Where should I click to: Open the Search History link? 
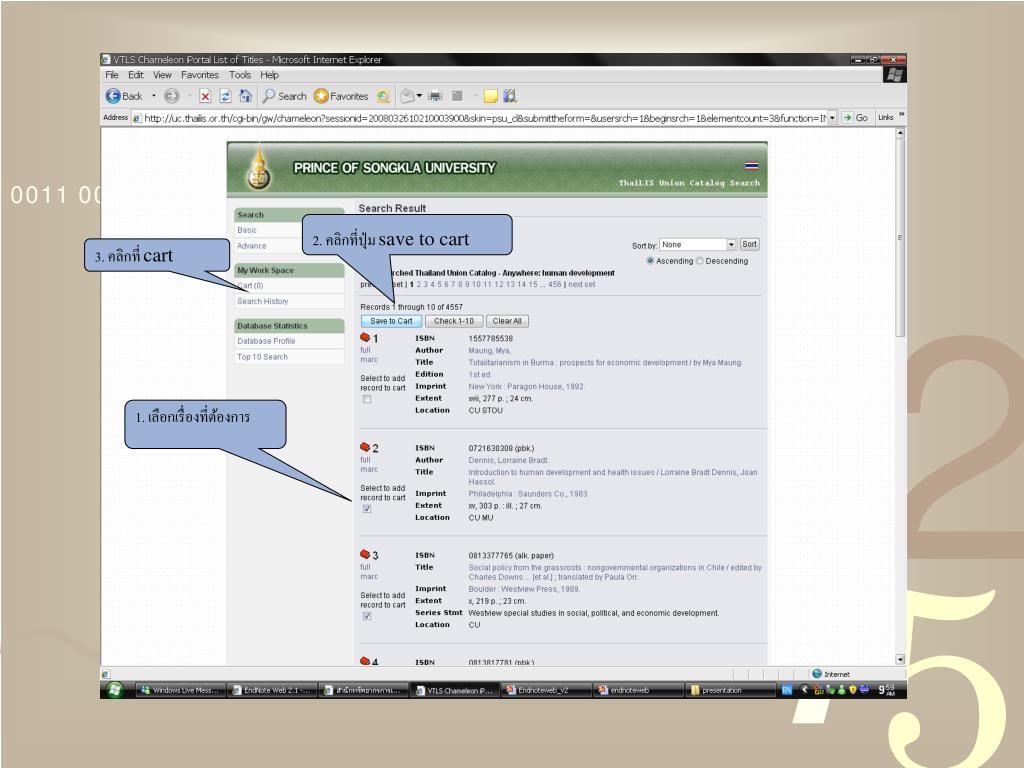(x=263, y=301)
